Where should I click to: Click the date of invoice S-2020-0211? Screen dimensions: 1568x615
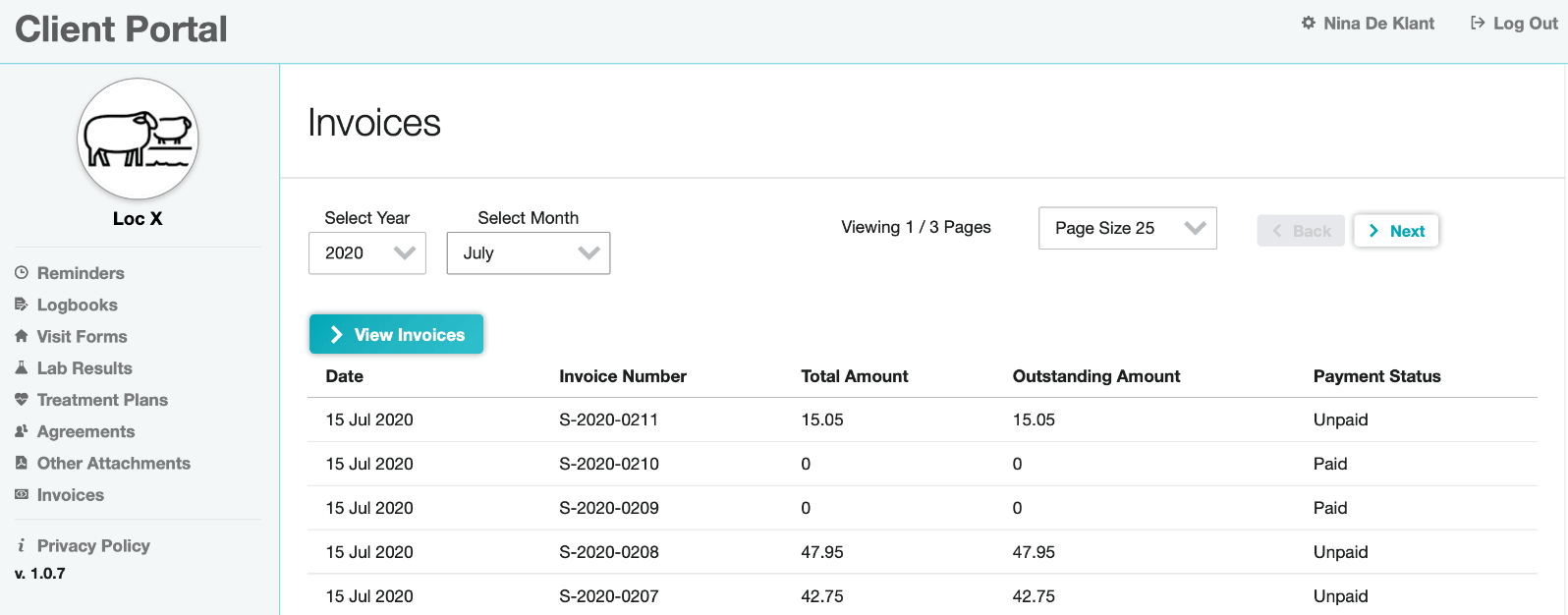(x=369, y=419)
